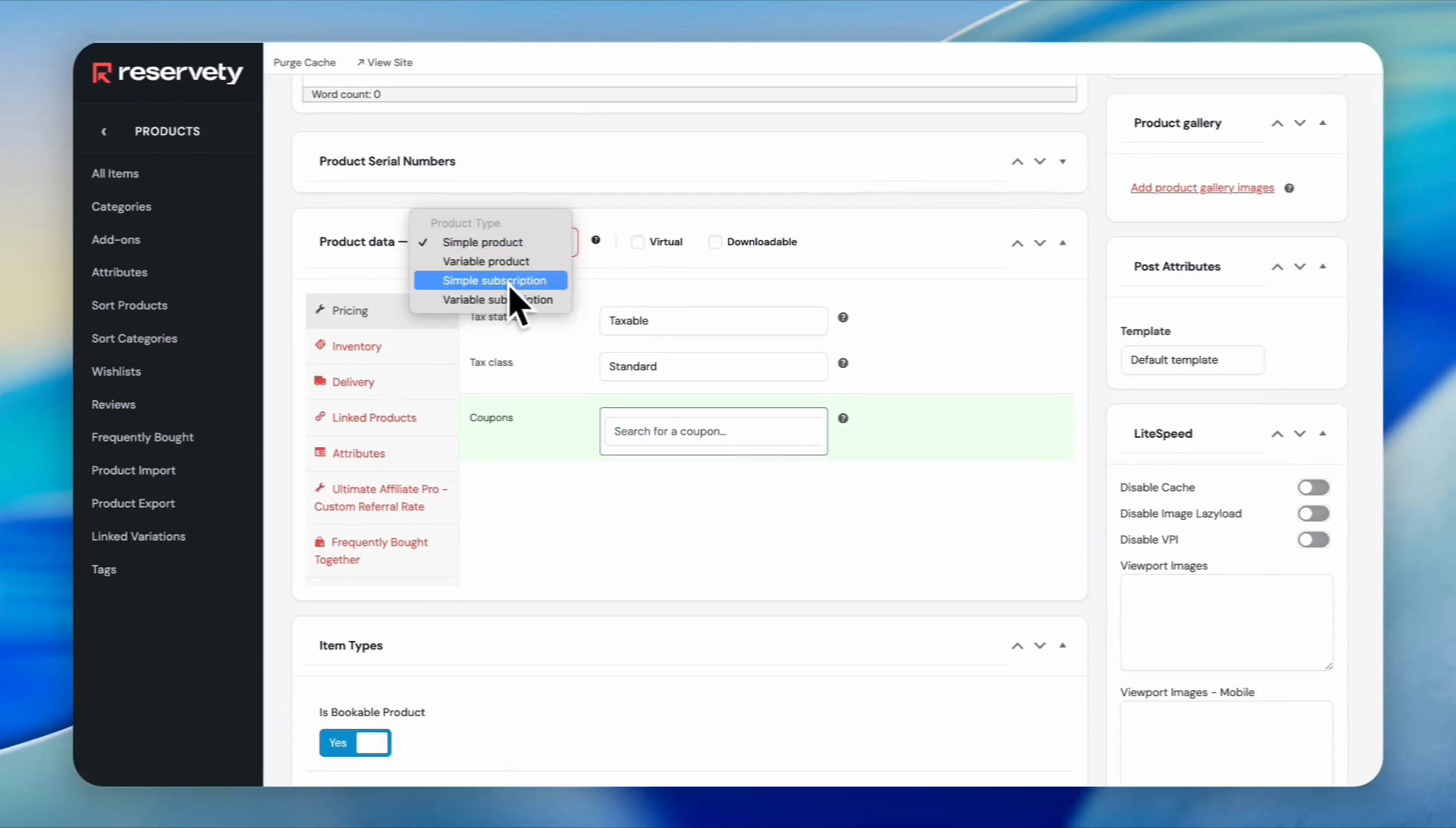
Task: Open the Inventory tab in Product data
Action: (x=356, y=347)
